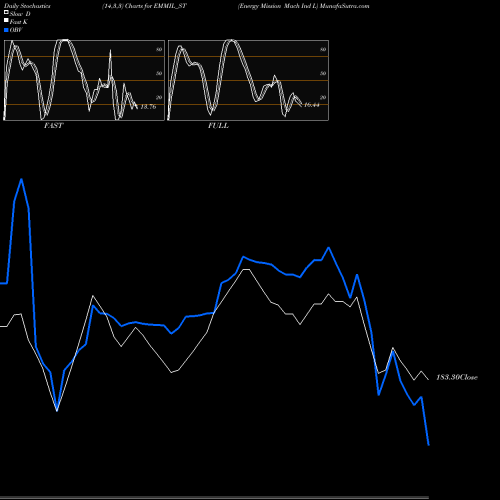
Task: Click the 80 level label in FULL chart
Action: 323,49
